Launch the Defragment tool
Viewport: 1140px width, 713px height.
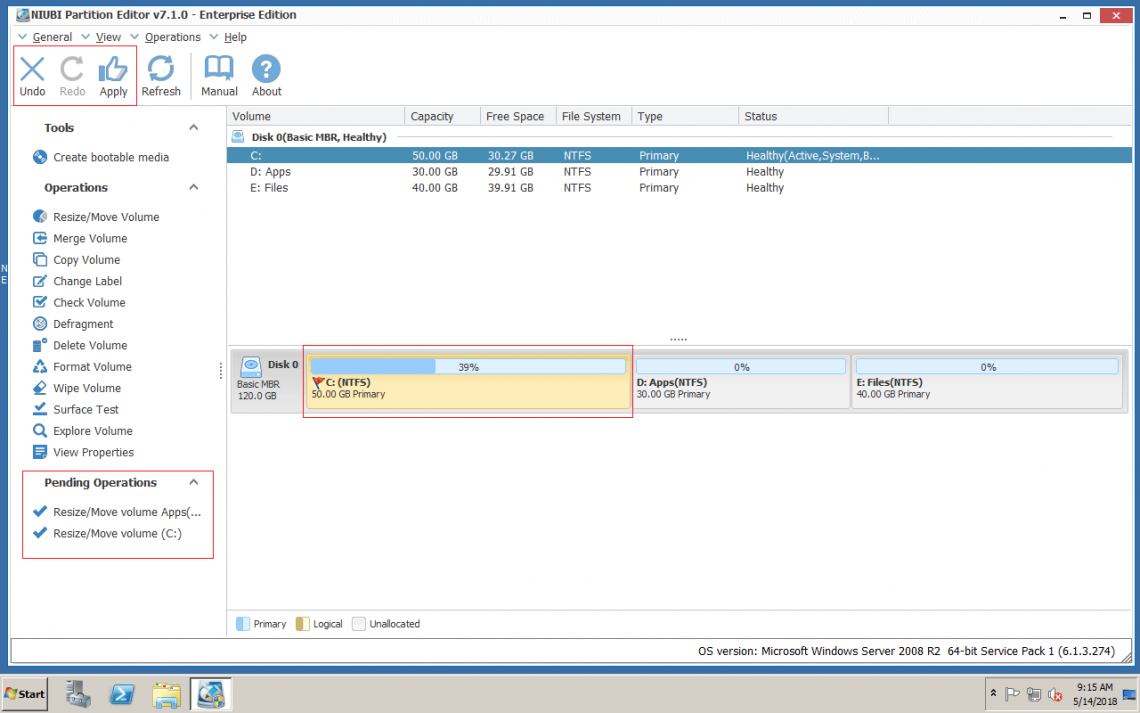pyautogui.click(x=80, y=323)
